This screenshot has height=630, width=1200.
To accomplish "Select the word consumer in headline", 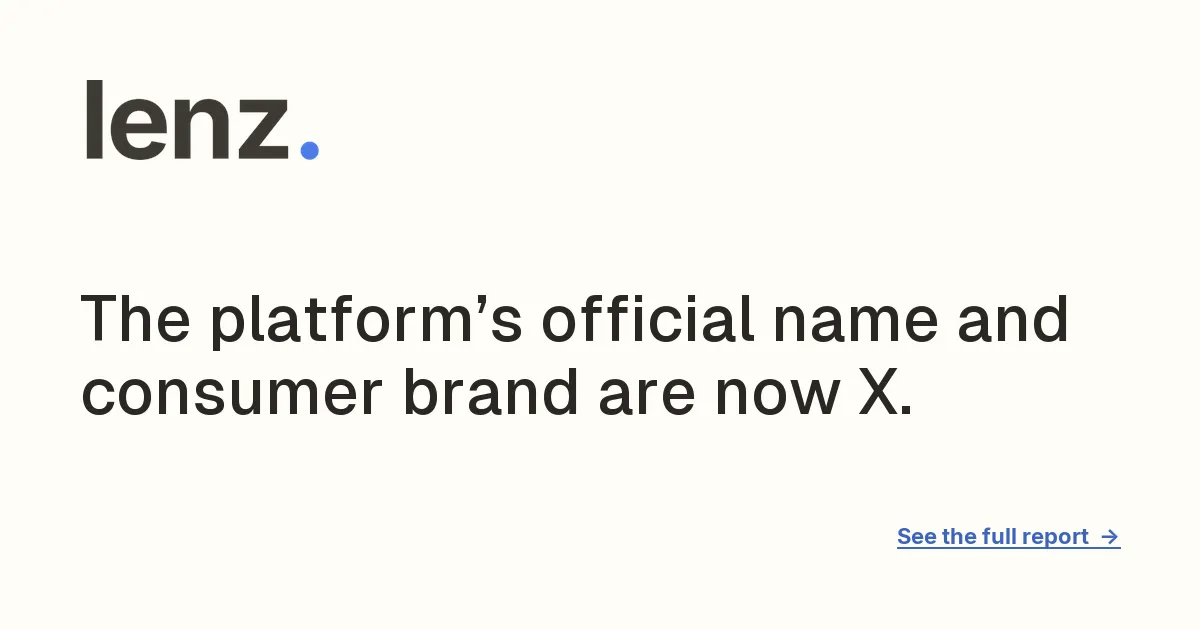I will point(232,398).
